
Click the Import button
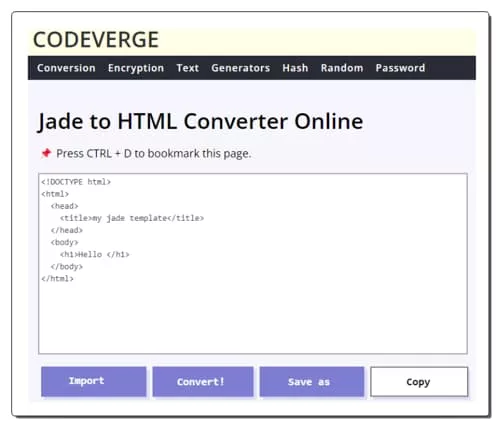(94, 381)
